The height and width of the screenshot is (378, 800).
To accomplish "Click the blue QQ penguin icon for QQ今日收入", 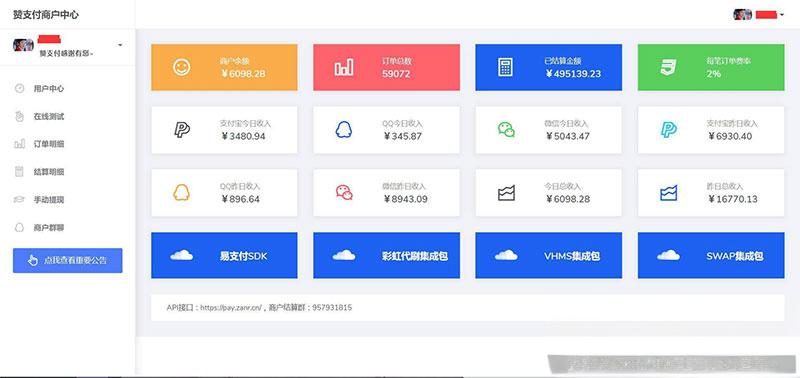I will point(343,130).
